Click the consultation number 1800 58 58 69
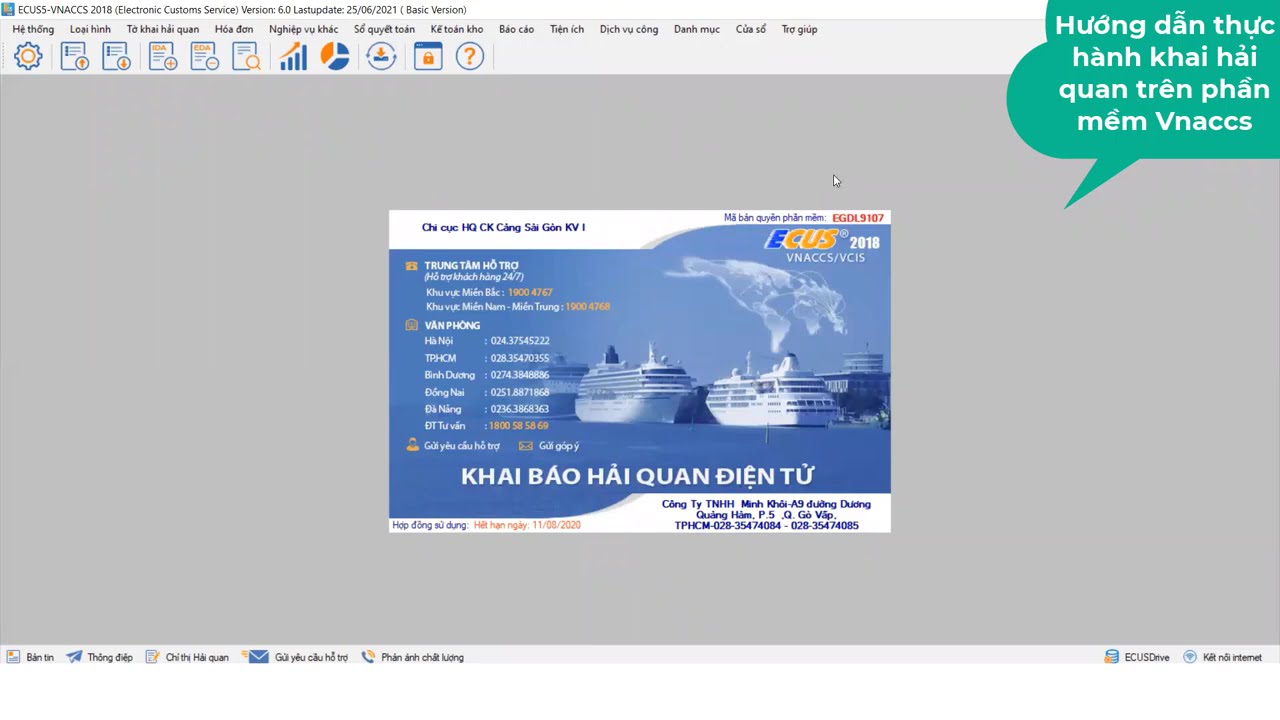This screenshot has height=720, width=1280. coord(518,426)
